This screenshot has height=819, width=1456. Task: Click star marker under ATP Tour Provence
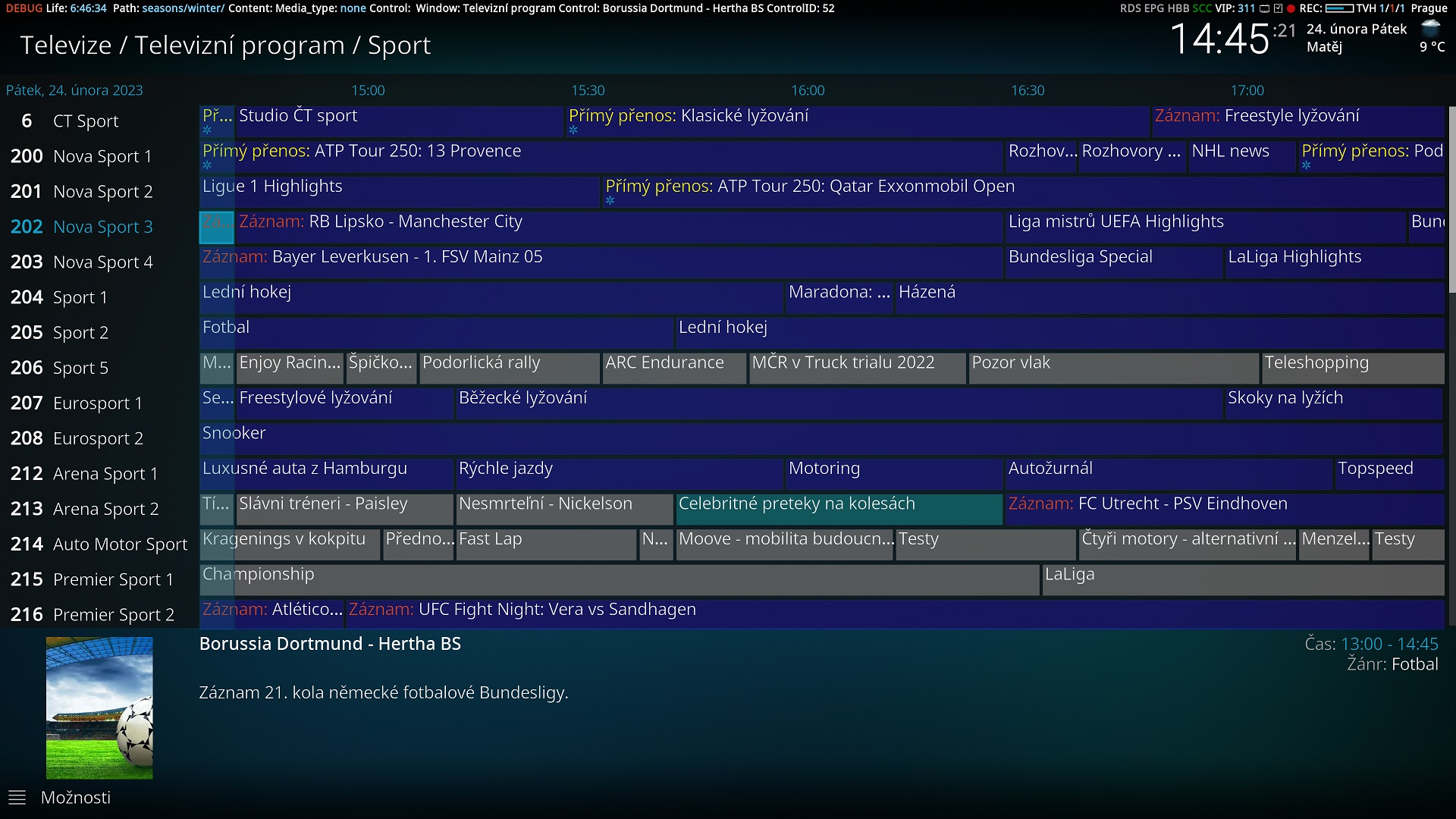tap(207, 165)
